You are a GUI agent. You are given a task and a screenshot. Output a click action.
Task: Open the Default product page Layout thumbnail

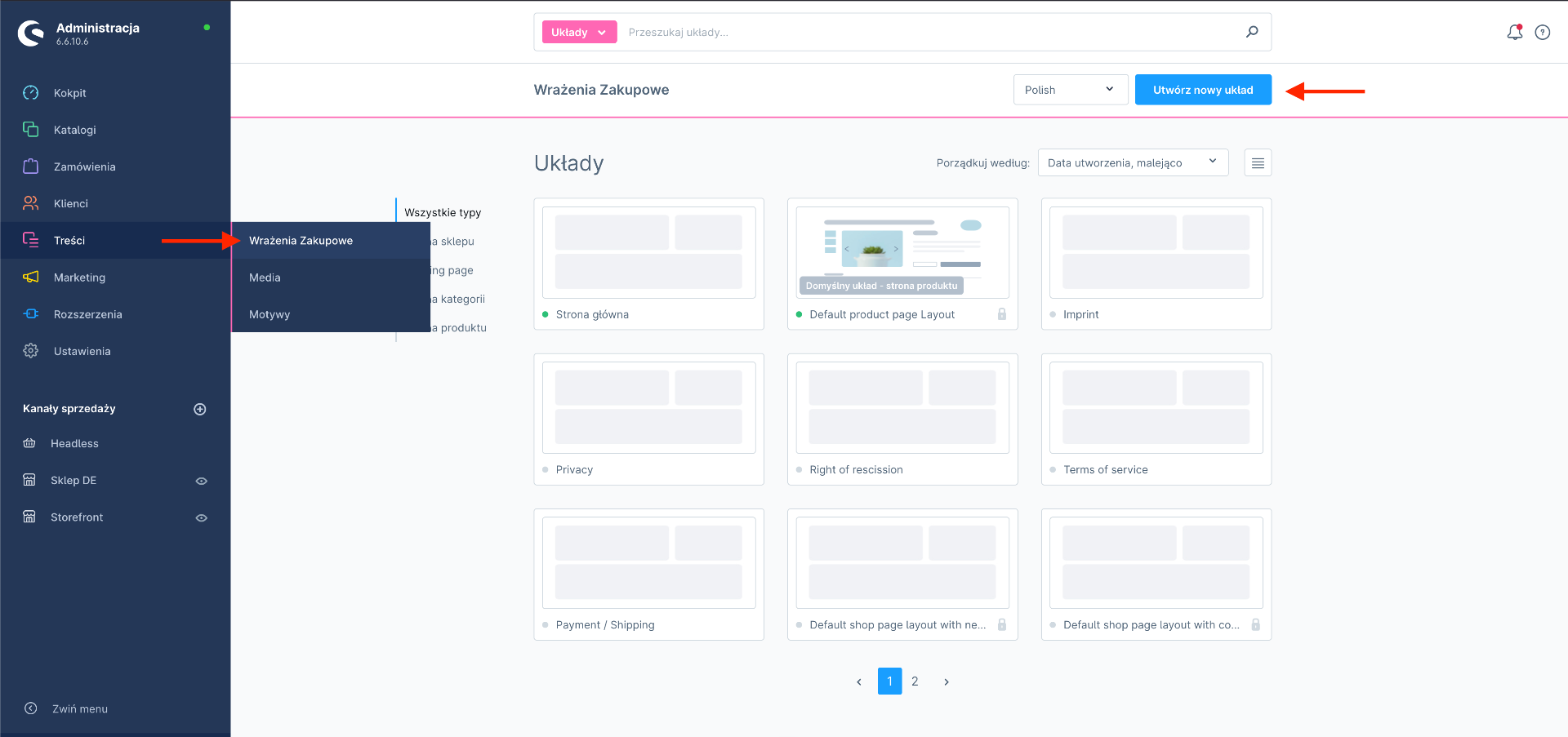(x=902, y=251)
